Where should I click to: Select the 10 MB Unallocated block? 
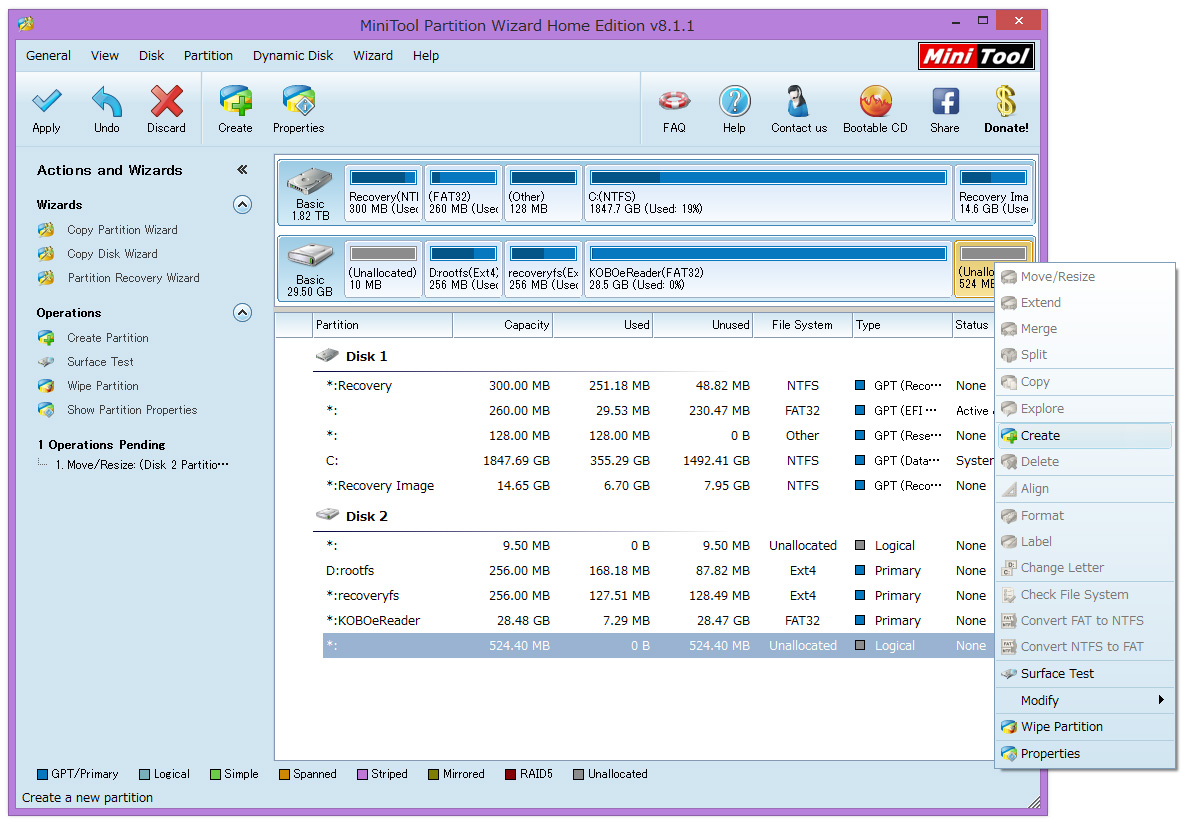pyautogui.click(x=383, y=269)
